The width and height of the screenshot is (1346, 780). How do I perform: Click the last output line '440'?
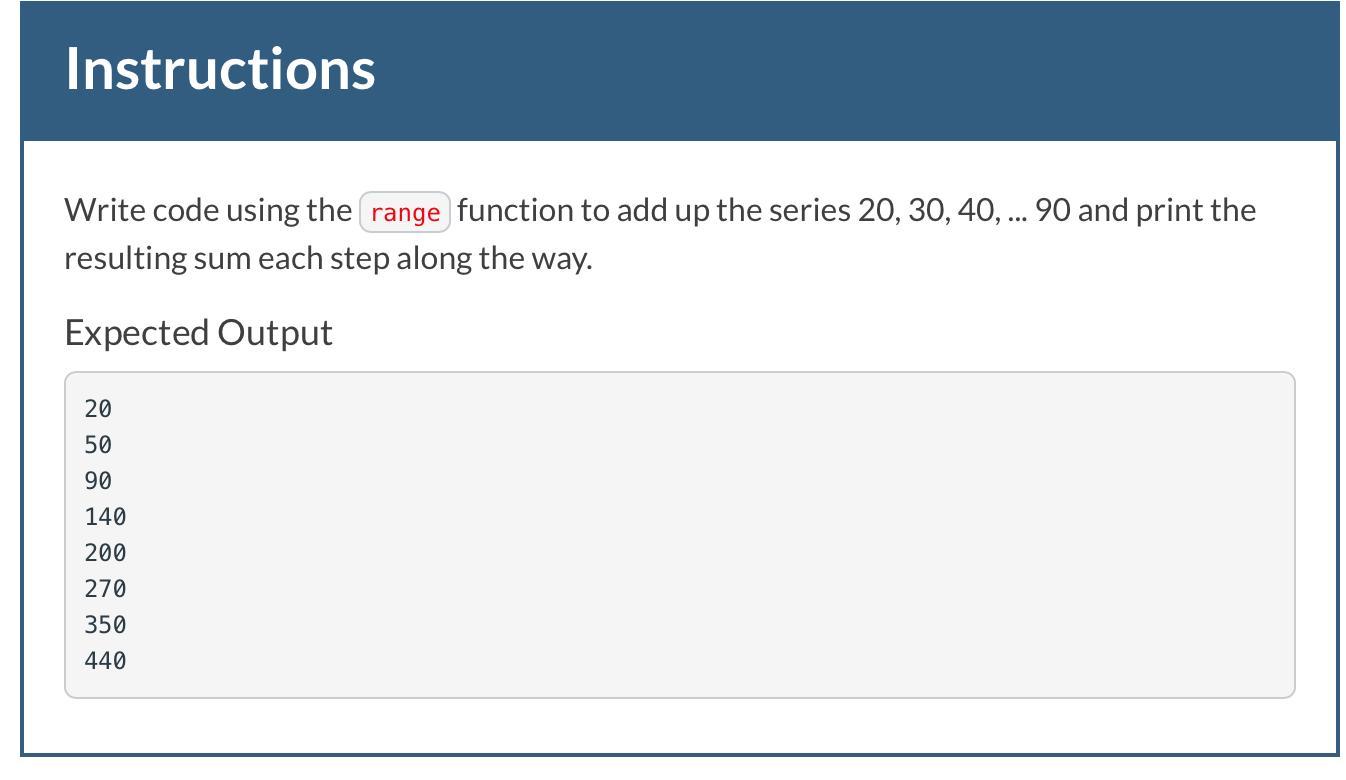pyautogui.click(x=105, y=660)
